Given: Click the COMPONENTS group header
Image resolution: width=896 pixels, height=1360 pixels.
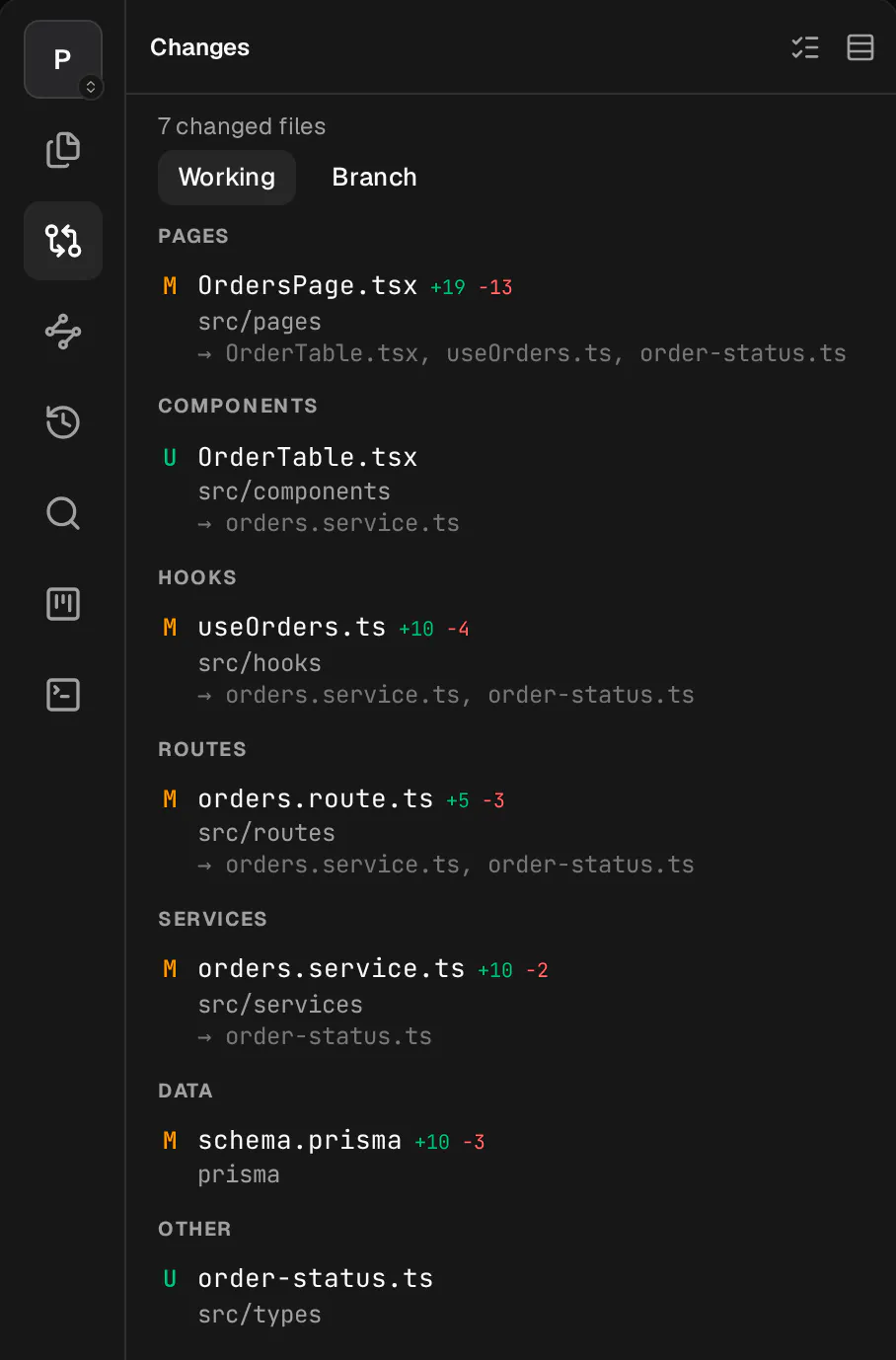Looking at the screenshot, I should pyautogui.click(x=238, y=406).
